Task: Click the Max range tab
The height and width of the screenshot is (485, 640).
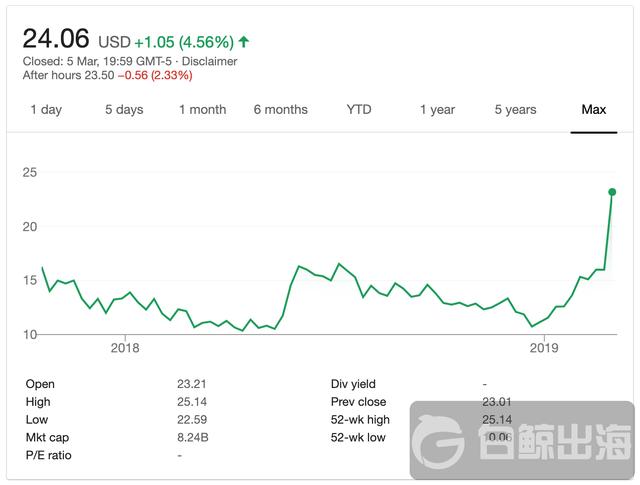Action: click(594, 110)
